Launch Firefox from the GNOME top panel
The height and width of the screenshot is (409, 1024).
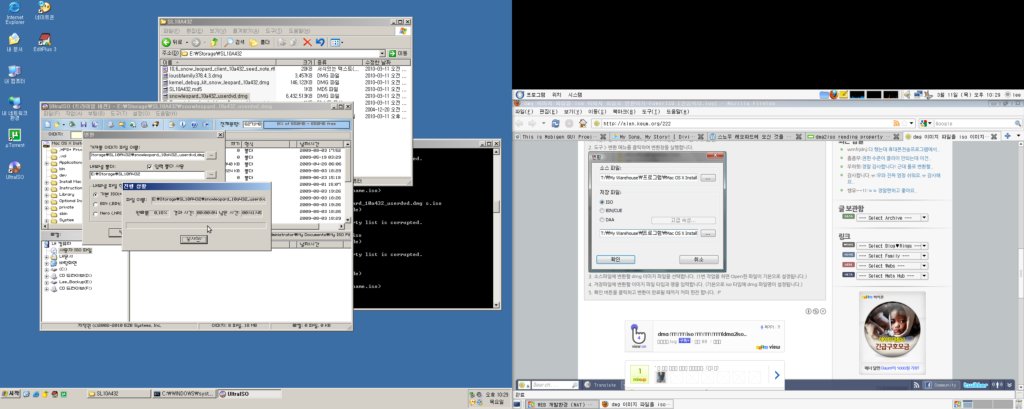[834, 95]
